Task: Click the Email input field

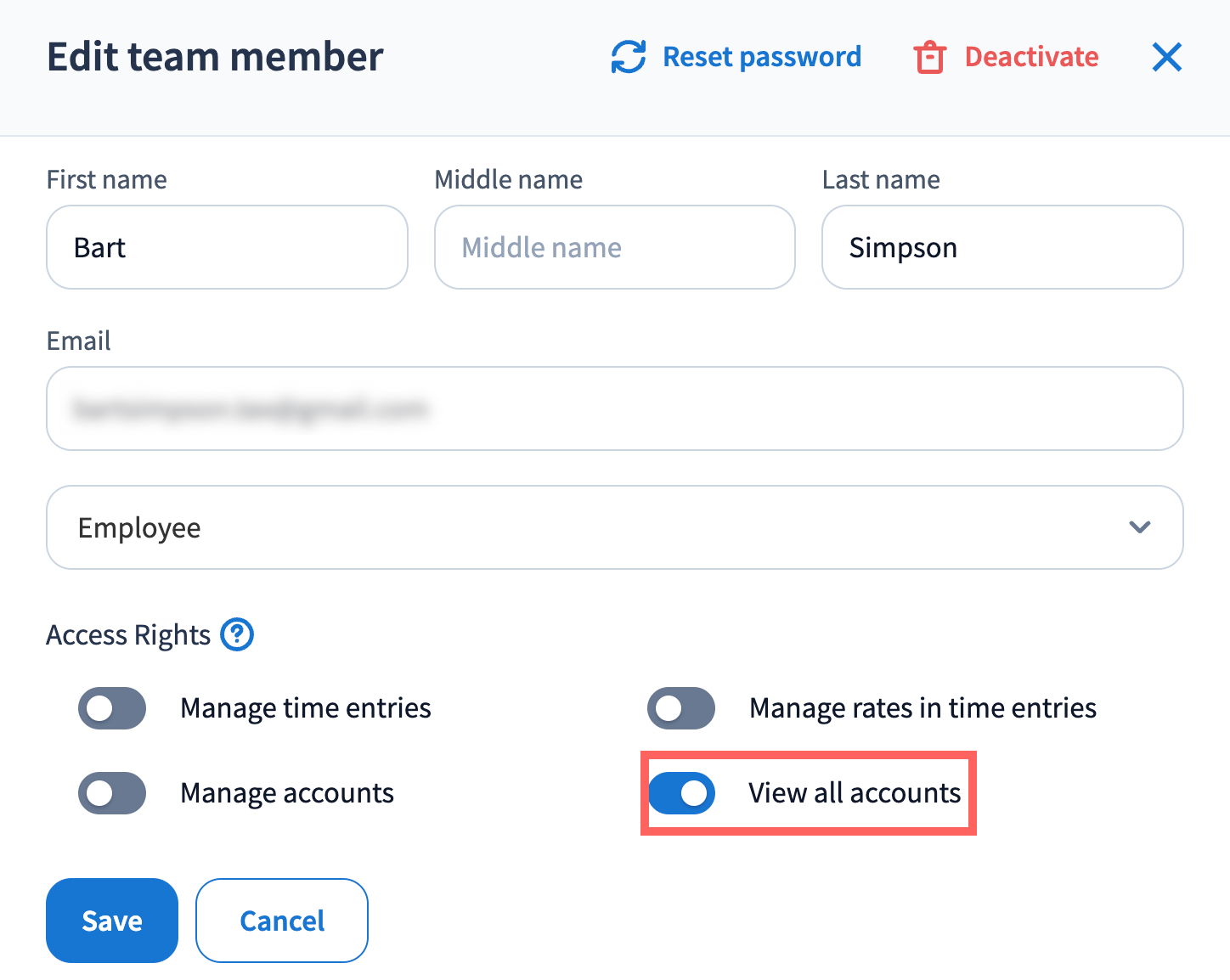Action: (x=614, y=408)
